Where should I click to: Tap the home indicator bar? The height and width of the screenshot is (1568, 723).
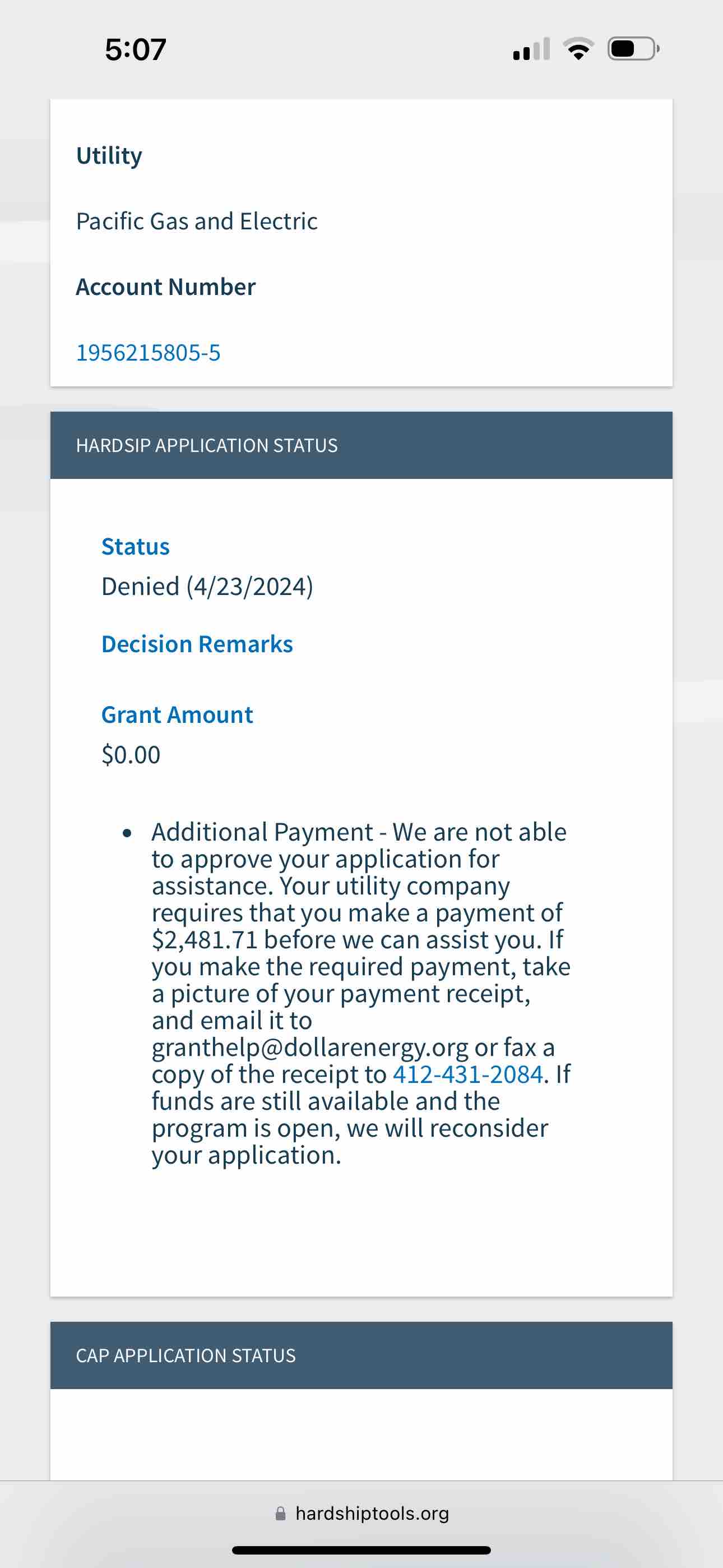pos(361,1549)
